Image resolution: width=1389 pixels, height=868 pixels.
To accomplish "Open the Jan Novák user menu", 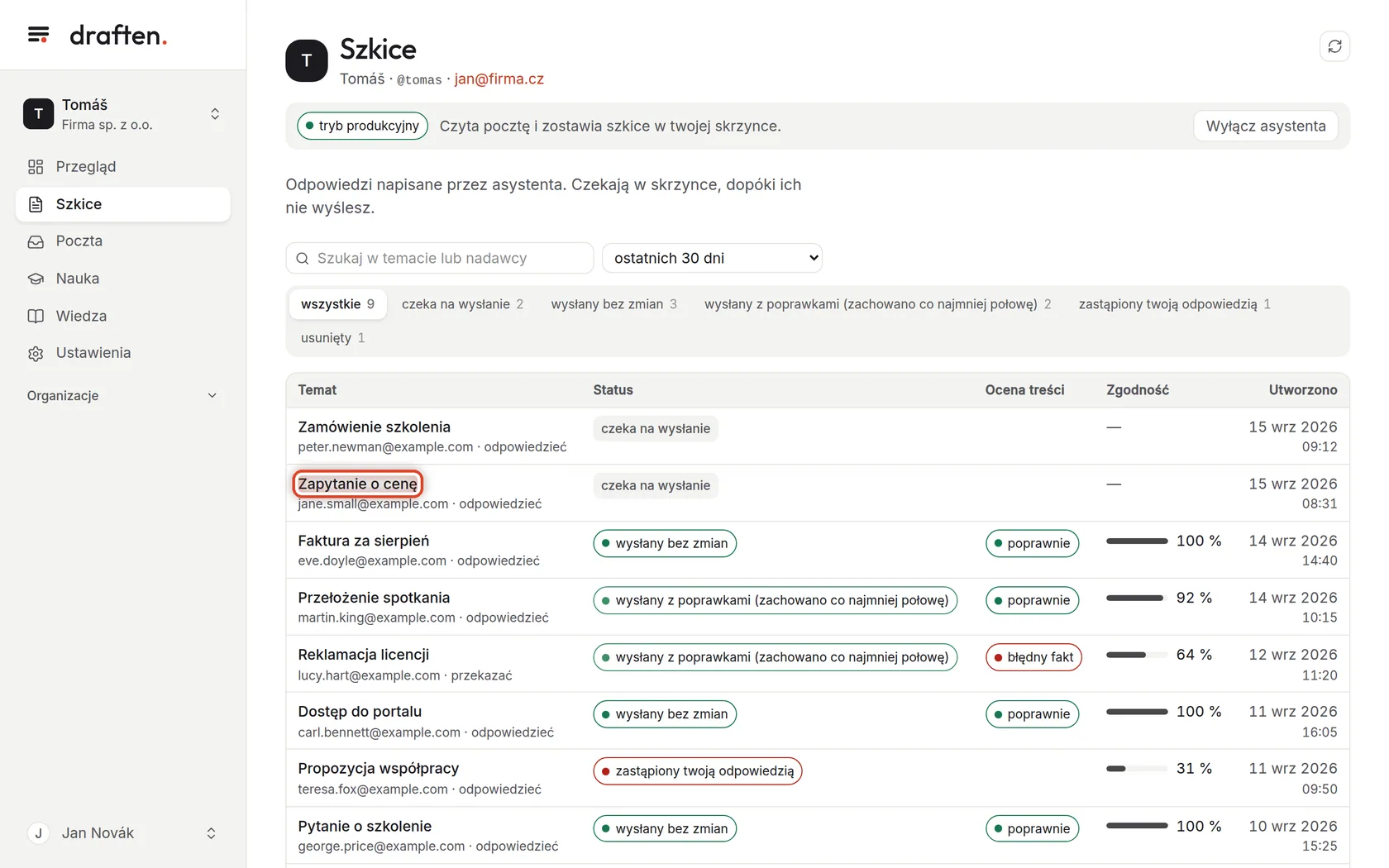I will point(123,833).
